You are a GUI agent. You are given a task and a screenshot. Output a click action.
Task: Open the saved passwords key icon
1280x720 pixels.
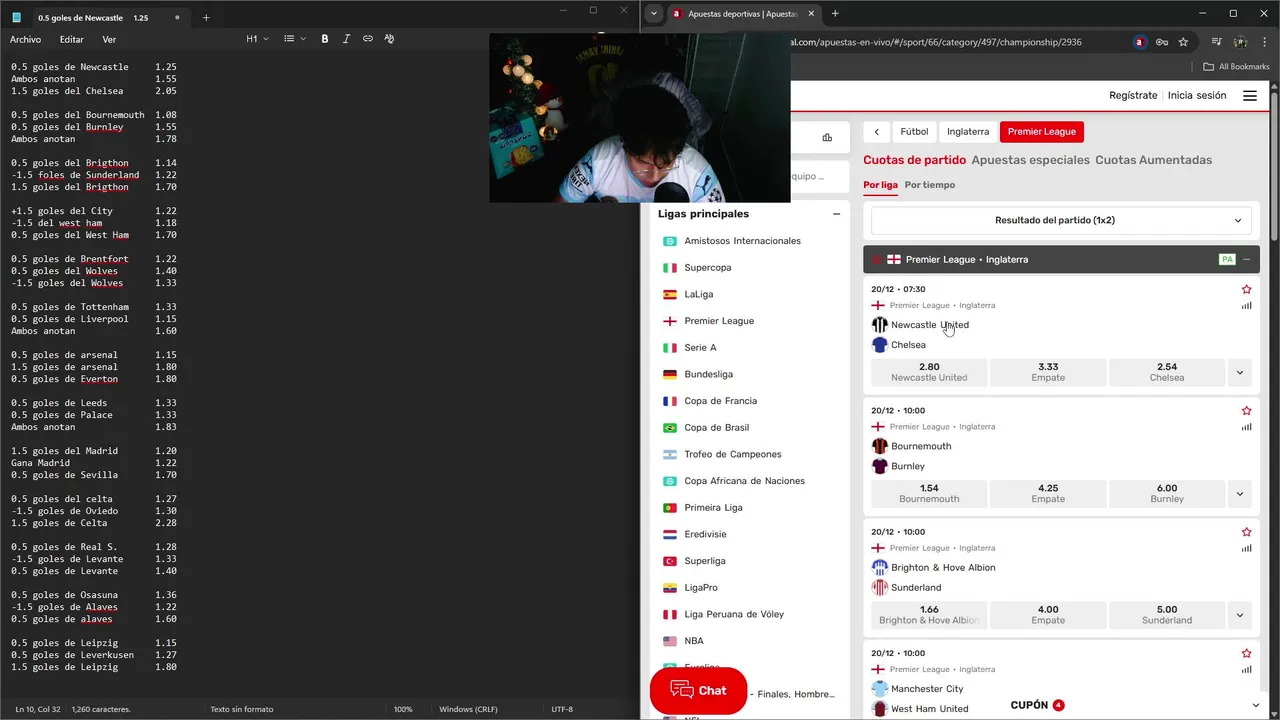coord(1162,42)
